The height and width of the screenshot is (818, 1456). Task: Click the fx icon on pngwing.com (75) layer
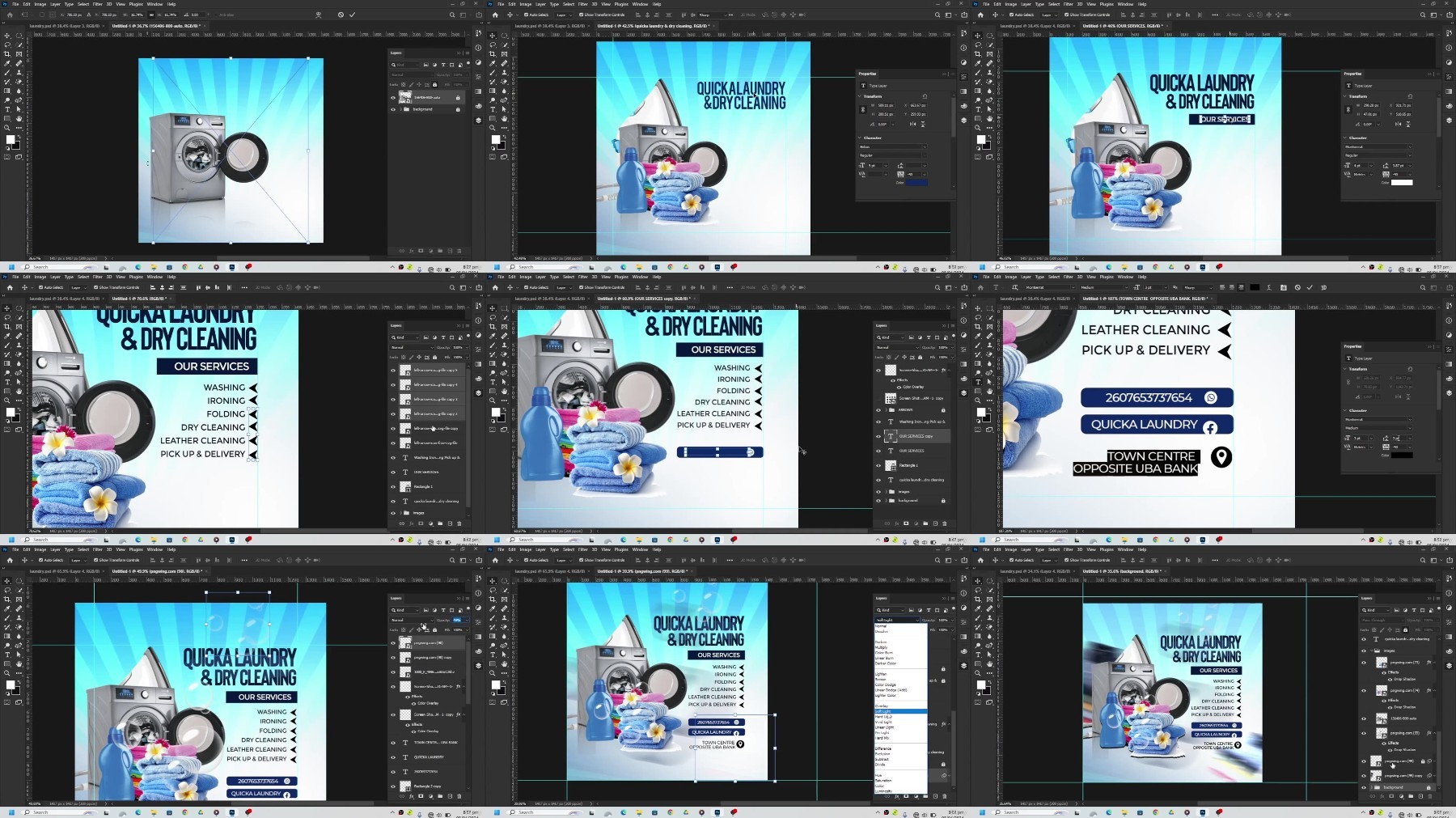[1428, 663]
